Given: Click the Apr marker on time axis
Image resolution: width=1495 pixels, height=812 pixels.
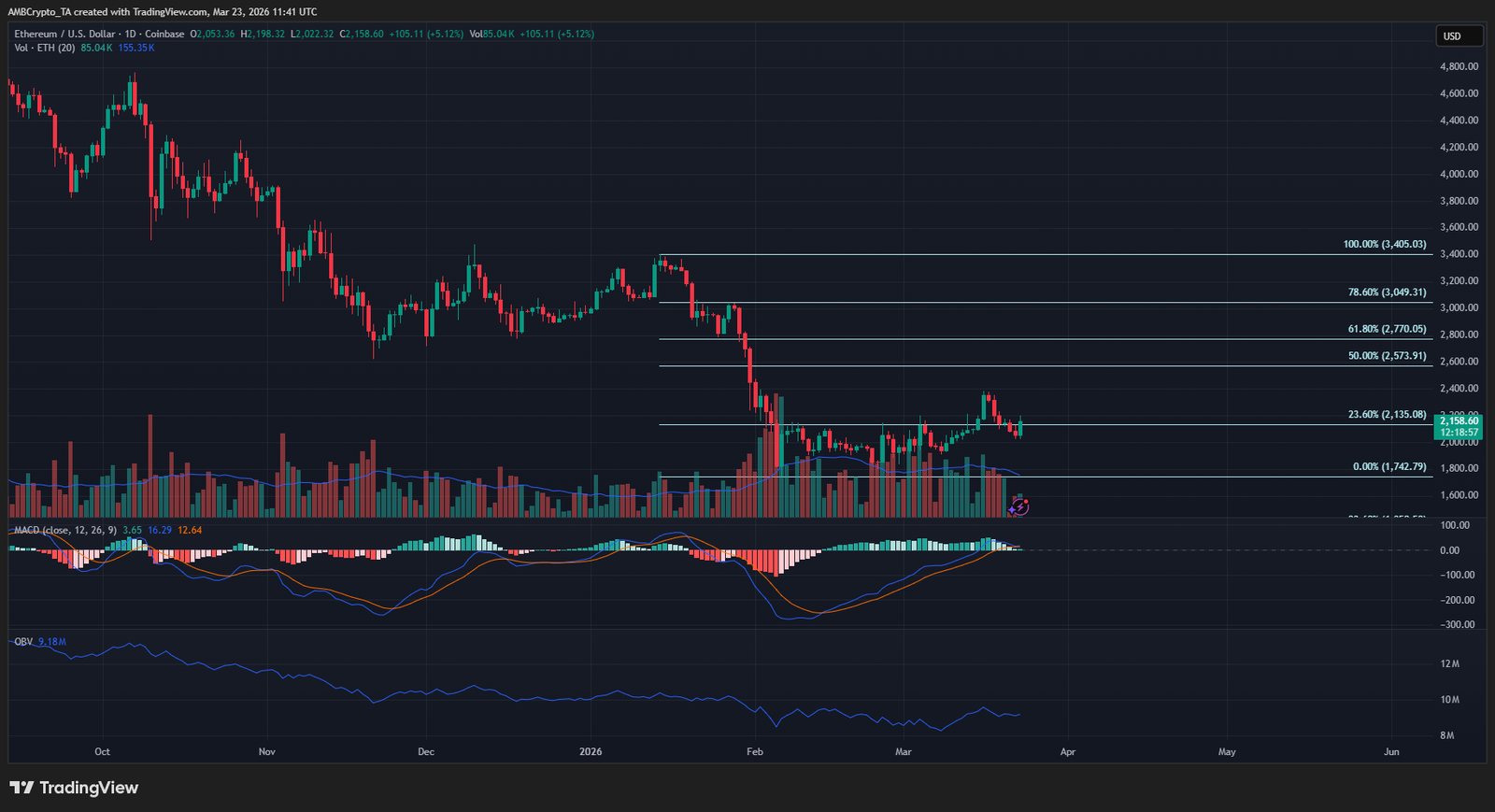Looking at the screenshot, I should pos(1068,752).
